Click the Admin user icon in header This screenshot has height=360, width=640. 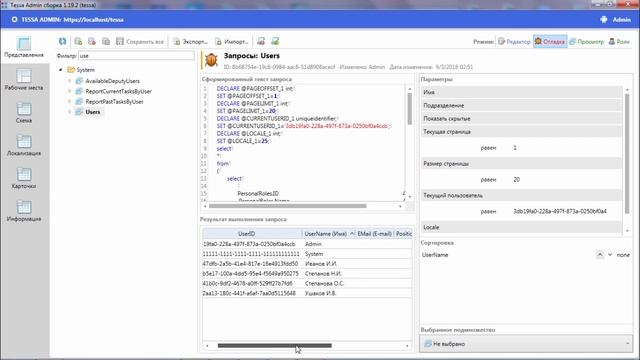tap(604, 19)
